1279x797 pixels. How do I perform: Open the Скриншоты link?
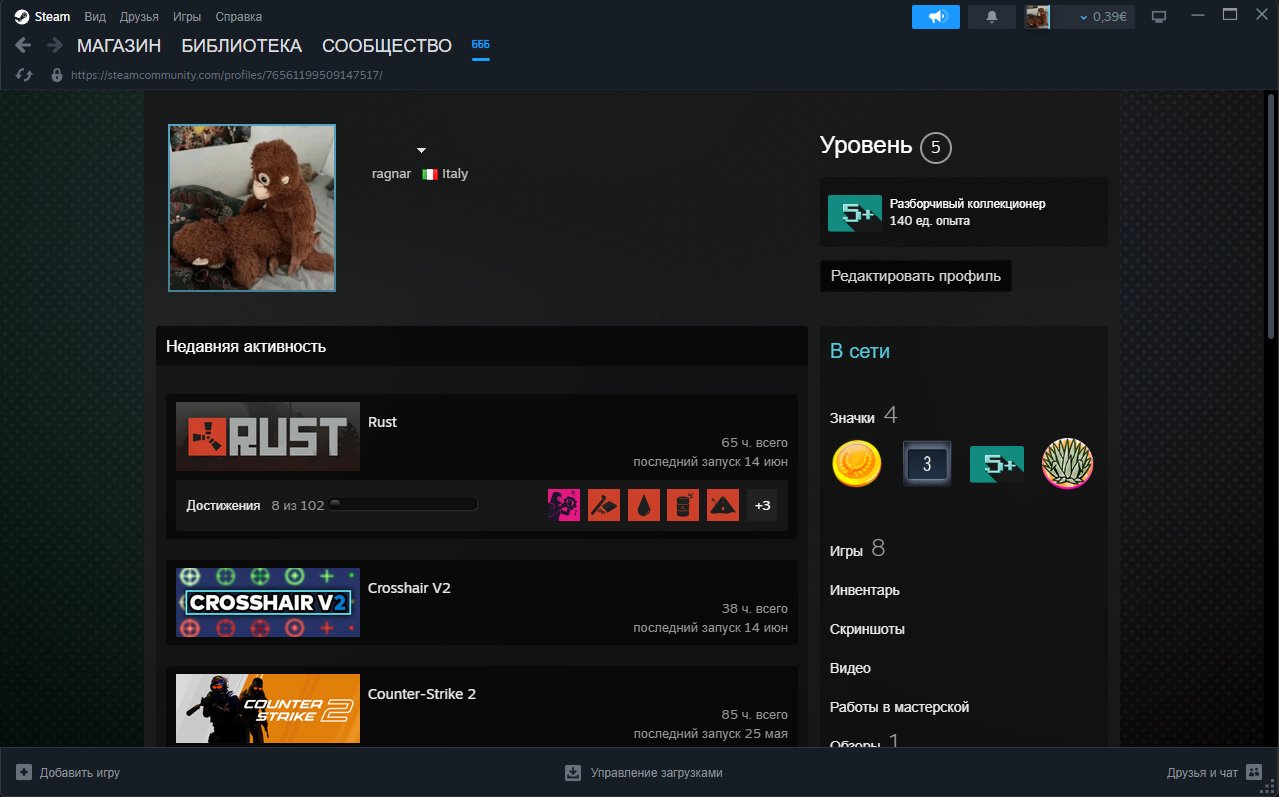pos(867,629)
